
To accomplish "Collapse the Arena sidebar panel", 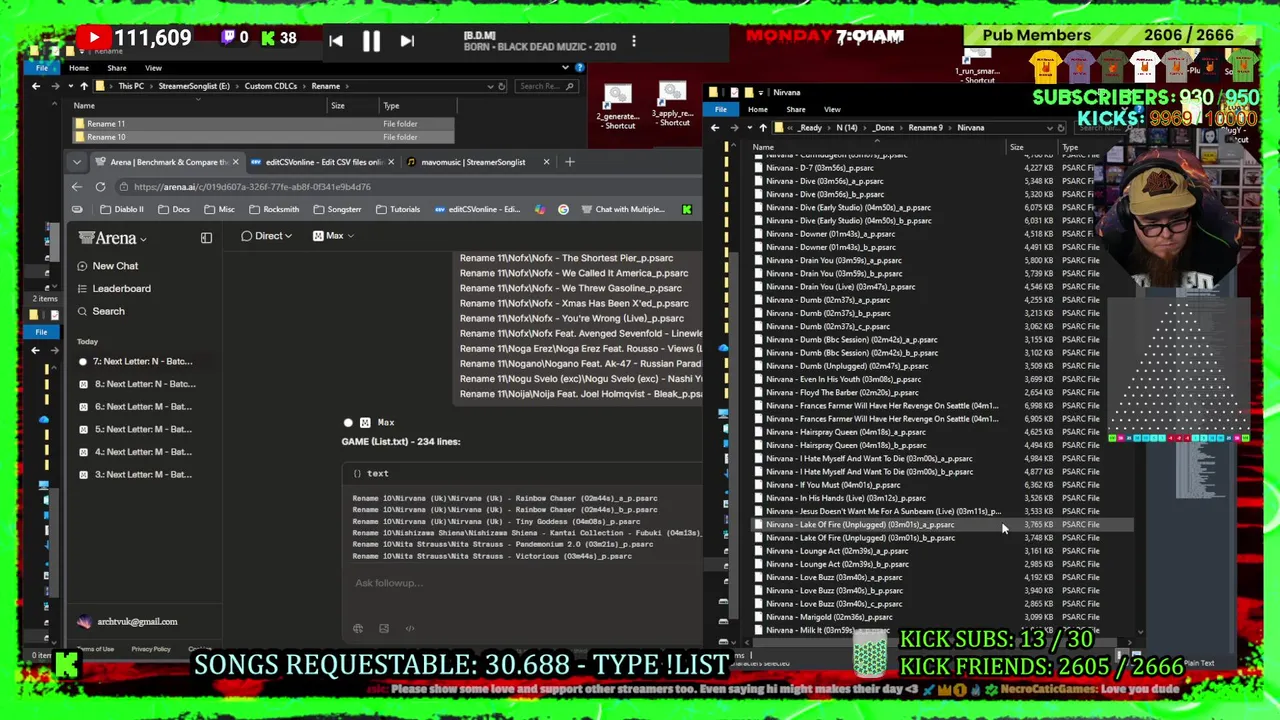I will coord(206,238).
